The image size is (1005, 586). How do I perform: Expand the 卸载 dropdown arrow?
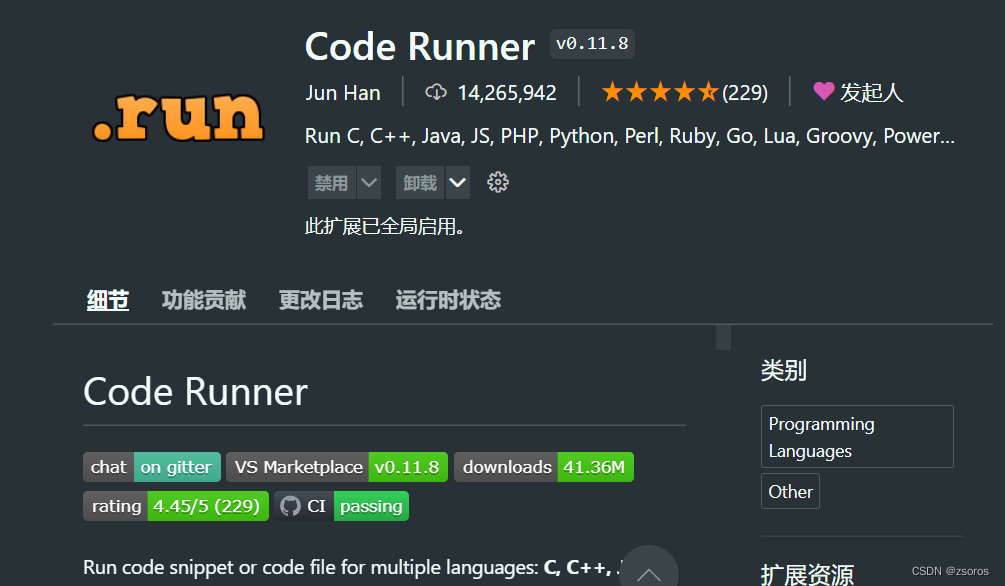[x=458, y=183]
